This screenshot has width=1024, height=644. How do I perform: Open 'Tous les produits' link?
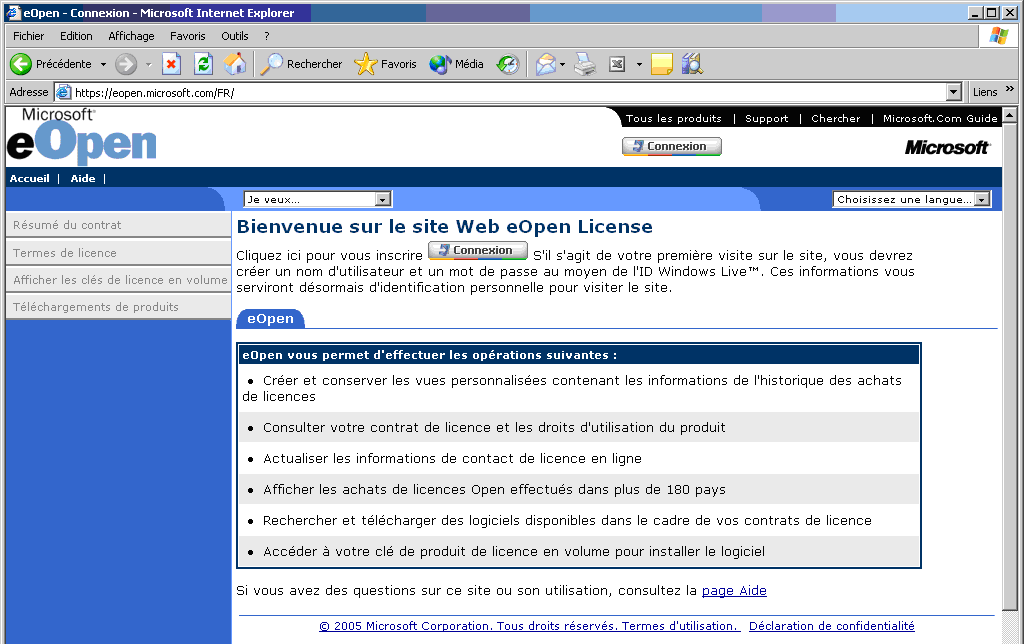point(673,118)
